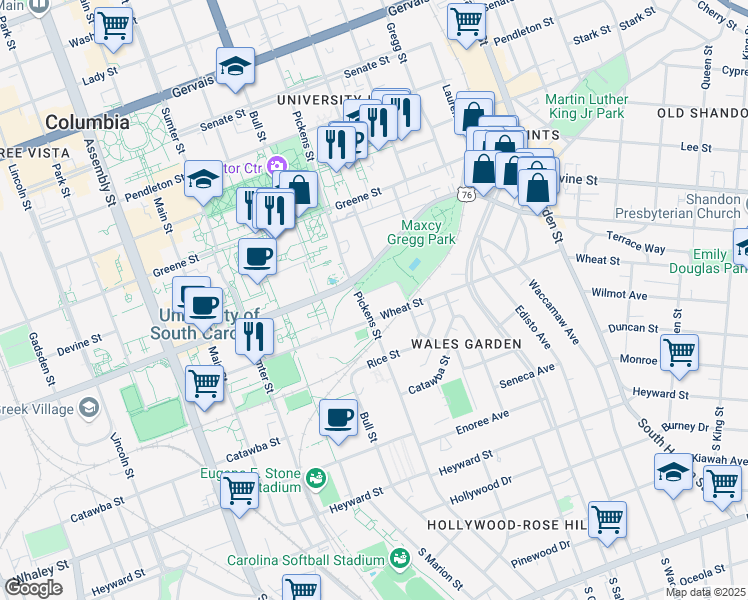Click the Assembly St street label
The height and width of the screenshot is (600, 748).
[100, 172]
